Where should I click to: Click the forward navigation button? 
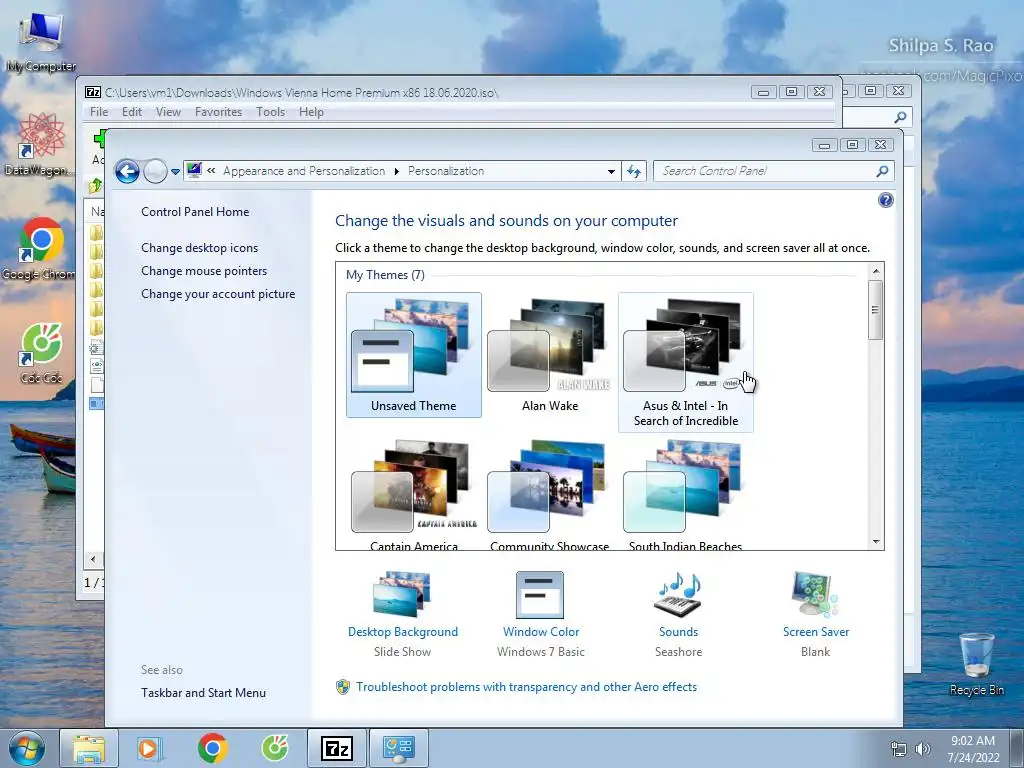[x=155, y=171]
